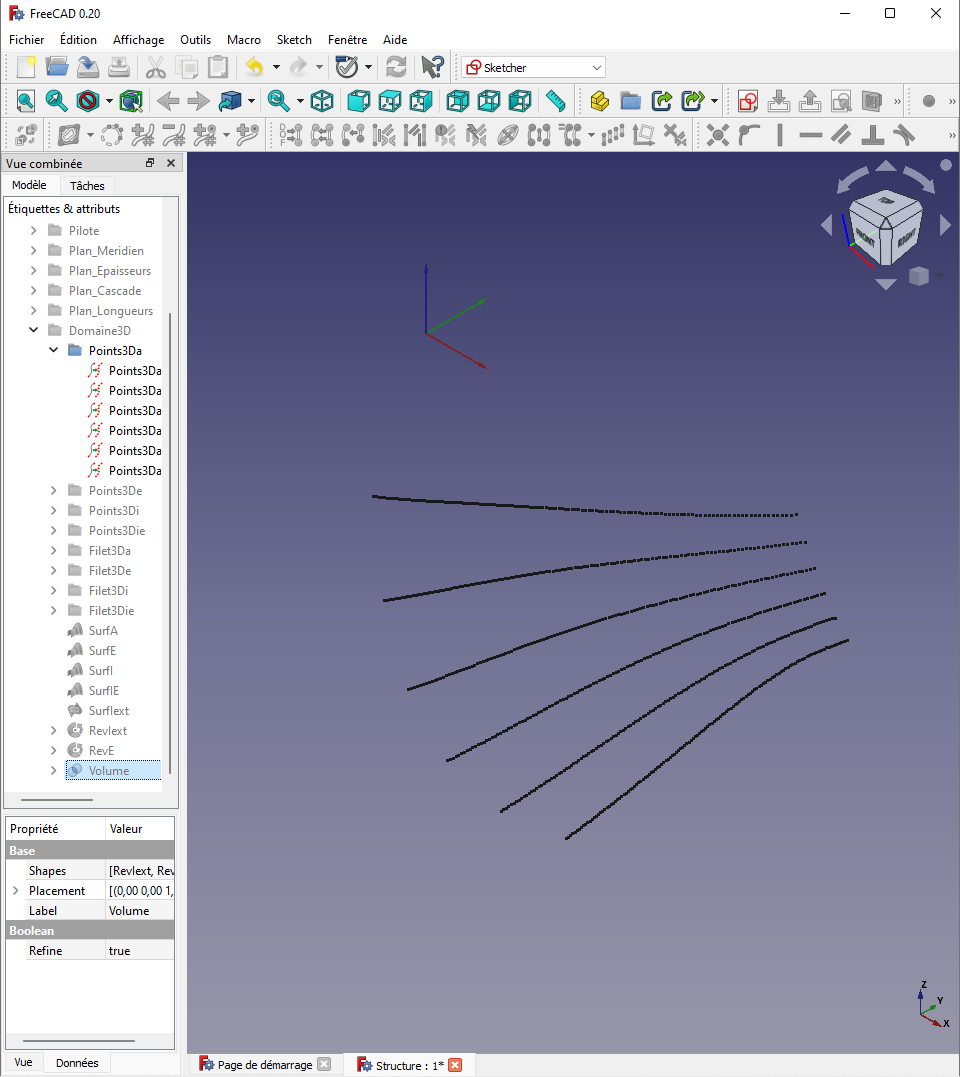Screen dimensions: 960x1077
Task: Expand the Filet3Da tree folder
Action: point(54,551)
